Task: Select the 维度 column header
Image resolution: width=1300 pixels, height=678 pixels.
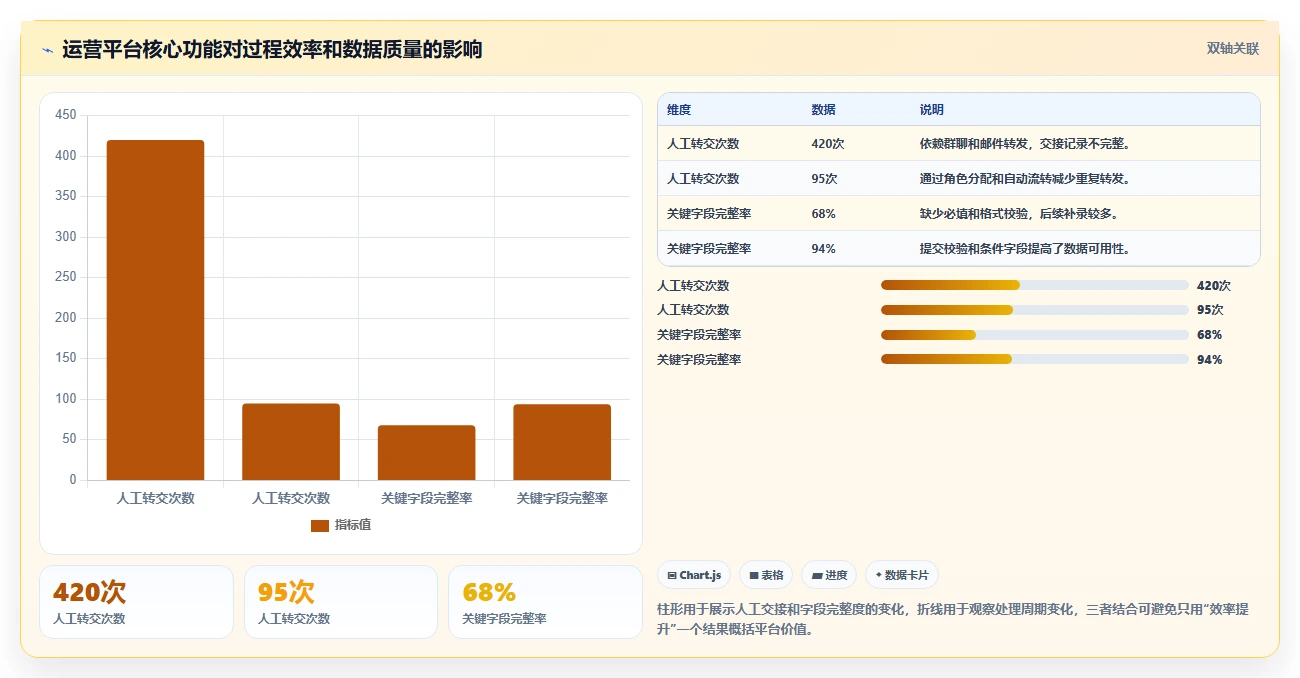Action: tap(679, 110)
